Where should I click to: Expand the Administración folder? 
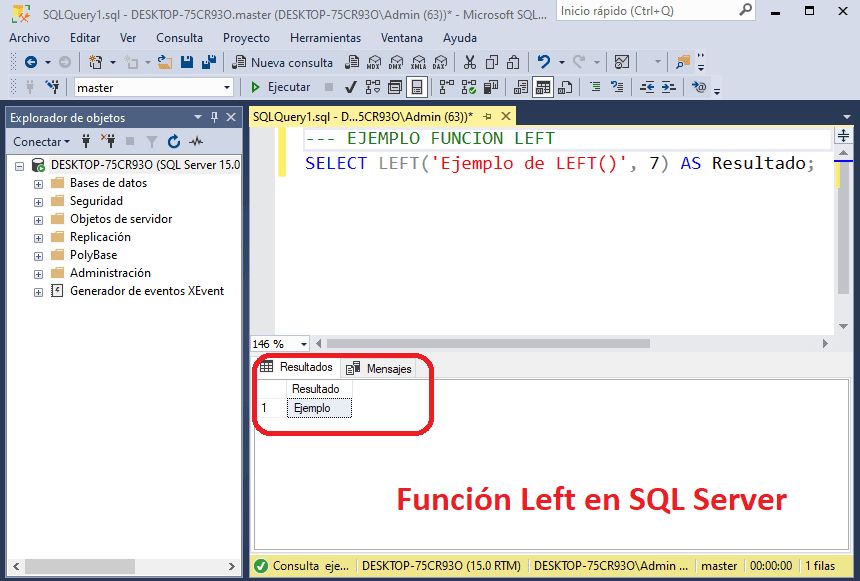[x=38, y=274]
